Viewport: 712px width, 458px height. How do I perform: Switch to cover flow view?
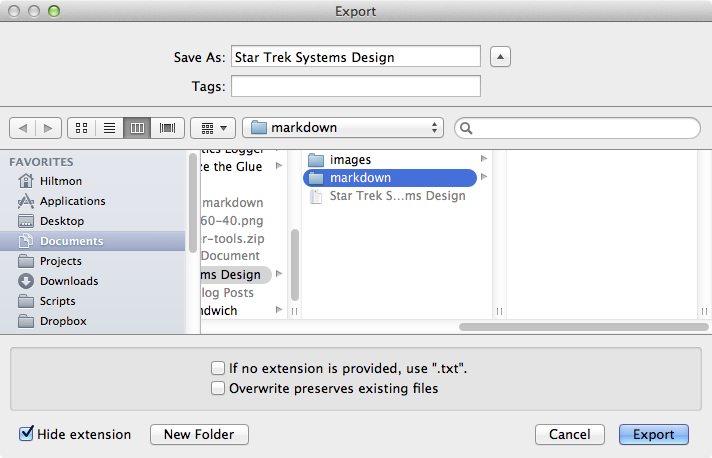(x=167, y=128)
